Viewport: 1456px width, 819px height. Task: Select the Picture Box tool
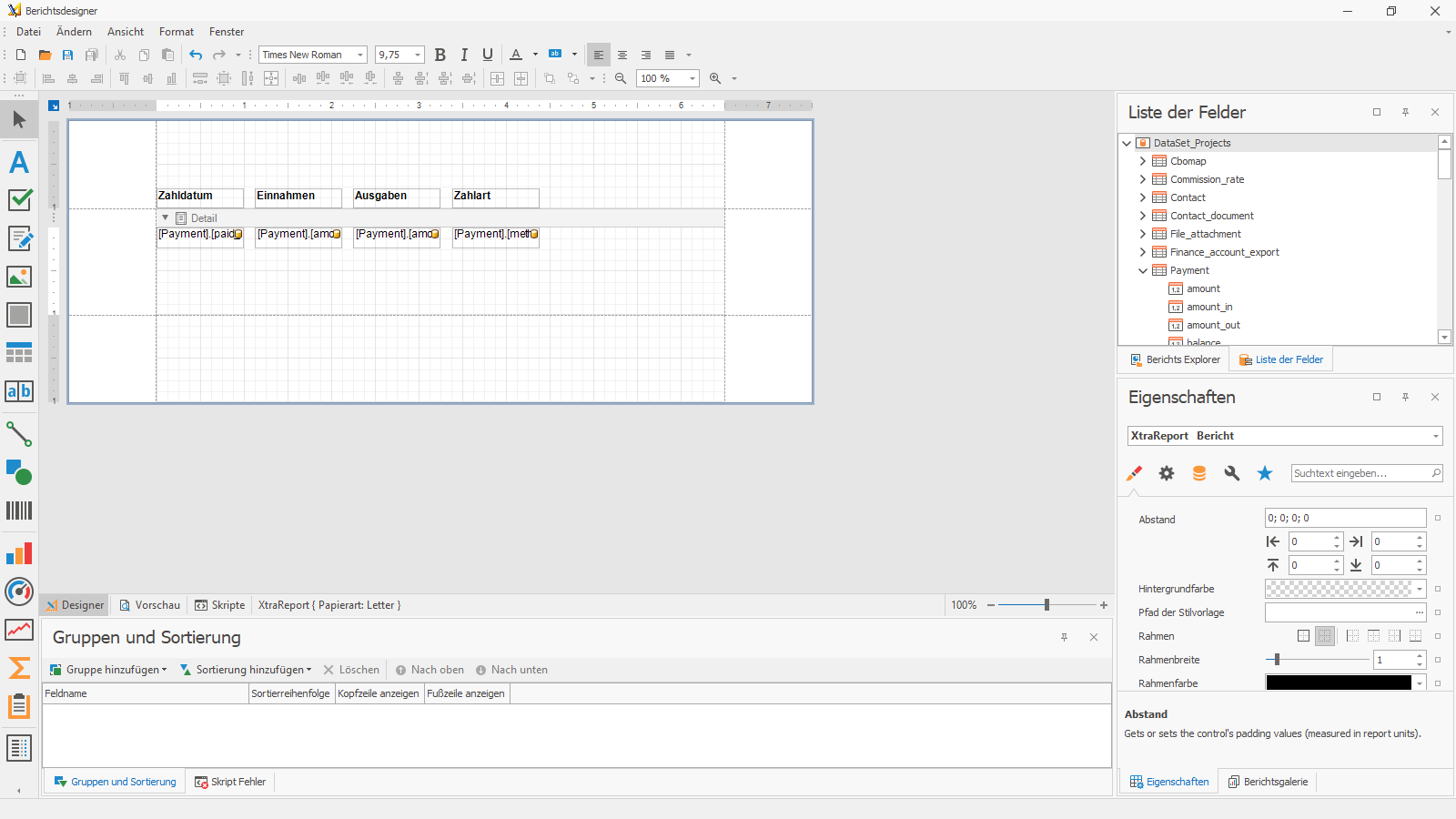tap(19, 276)
